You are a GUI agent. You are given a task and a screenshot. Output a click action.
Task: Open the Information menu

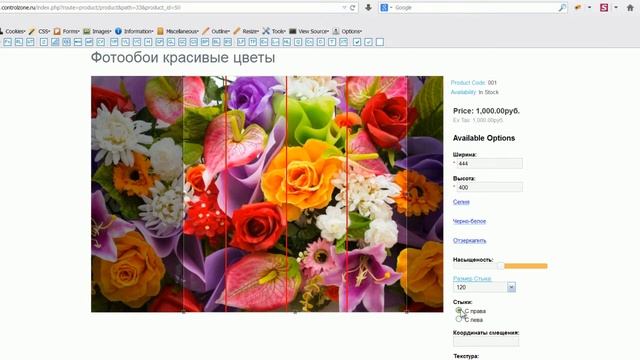(x=134, y=31)
